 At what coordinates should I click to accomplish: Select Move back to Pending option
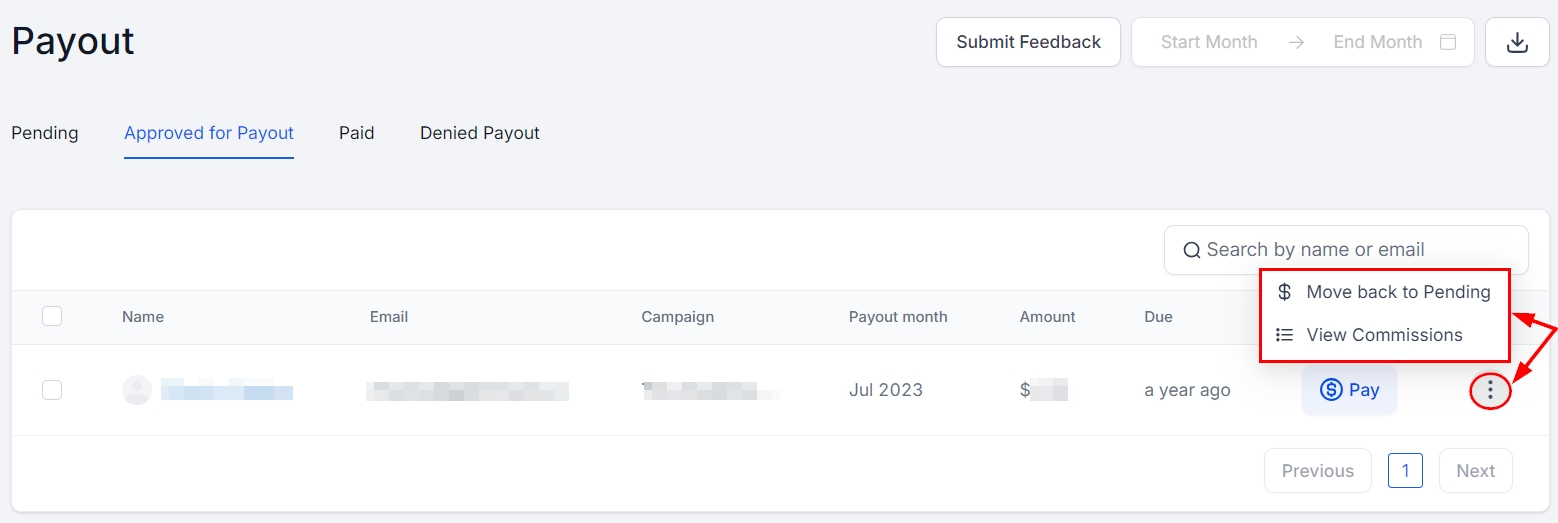1397,292
